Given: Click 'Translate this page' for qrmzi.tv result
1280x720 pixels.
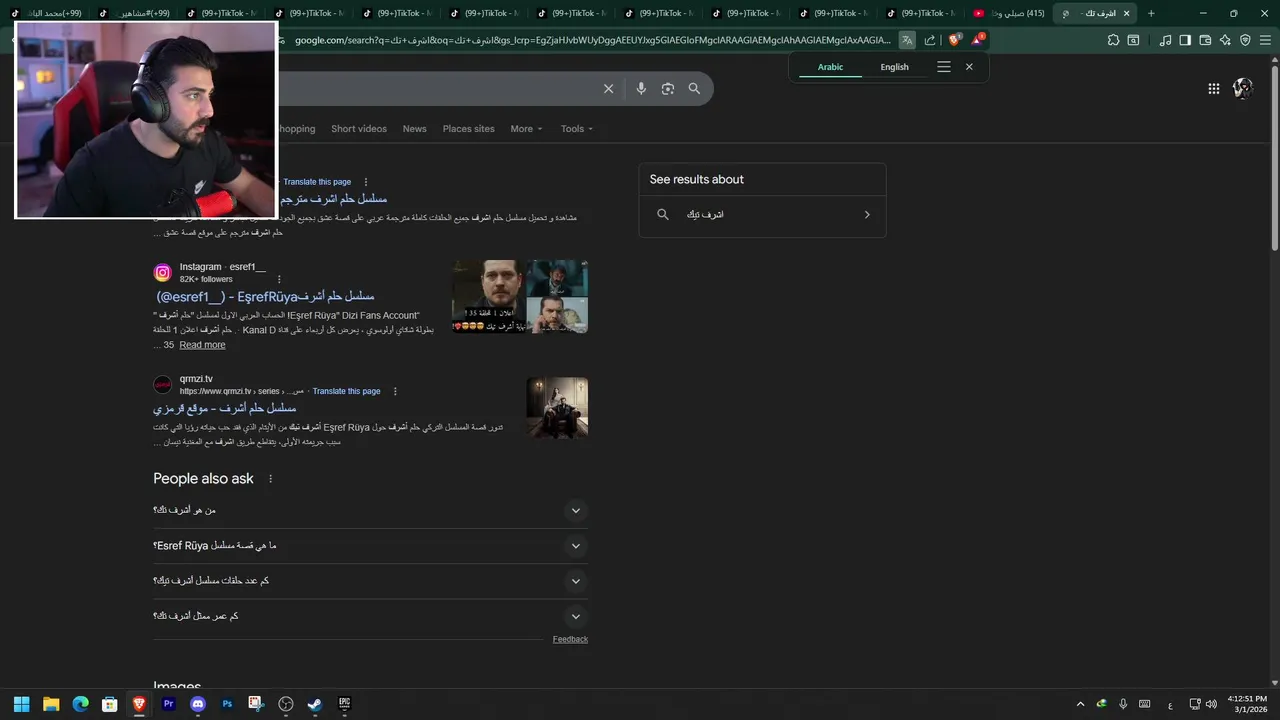Looking at the screenshot, I should (x=347, y=391).
